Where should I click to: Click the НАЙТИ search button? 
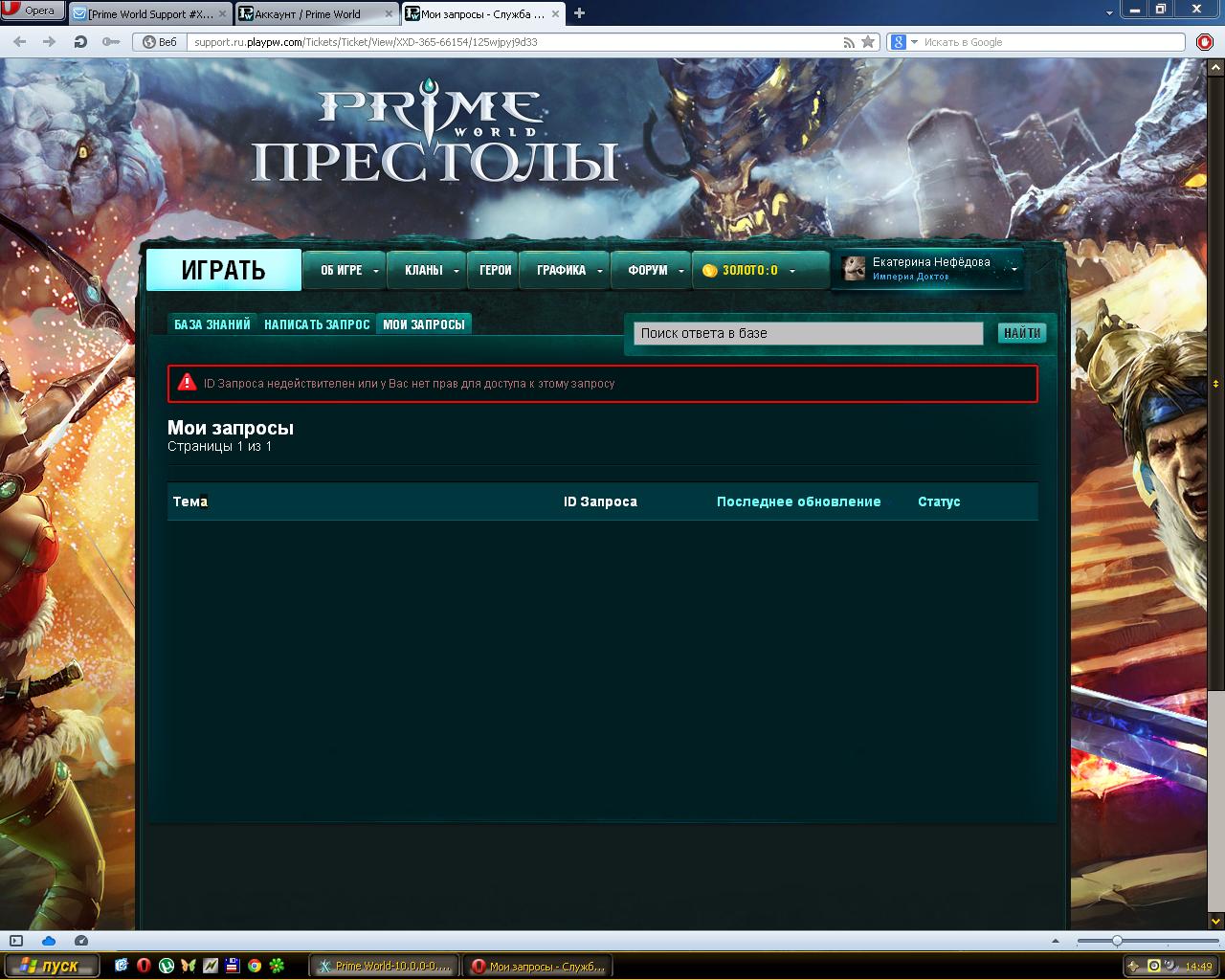[x=1022, y=333]
